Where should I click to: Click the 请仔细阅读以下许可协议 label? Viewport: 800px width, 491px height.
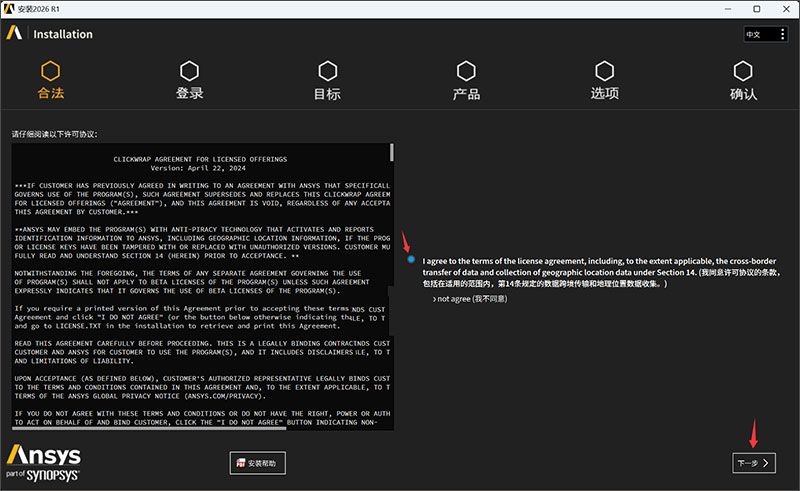click(55, 134)
